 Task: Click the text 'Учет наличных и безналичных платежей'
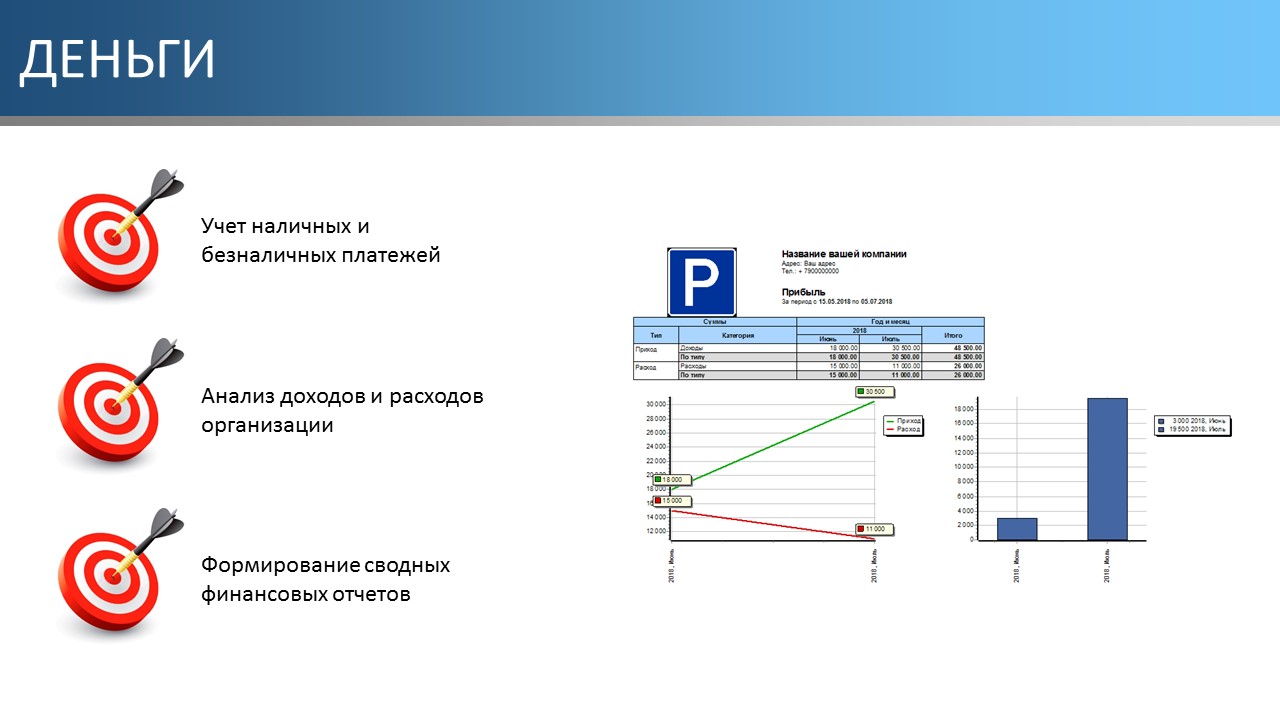[x=320, y=240]
